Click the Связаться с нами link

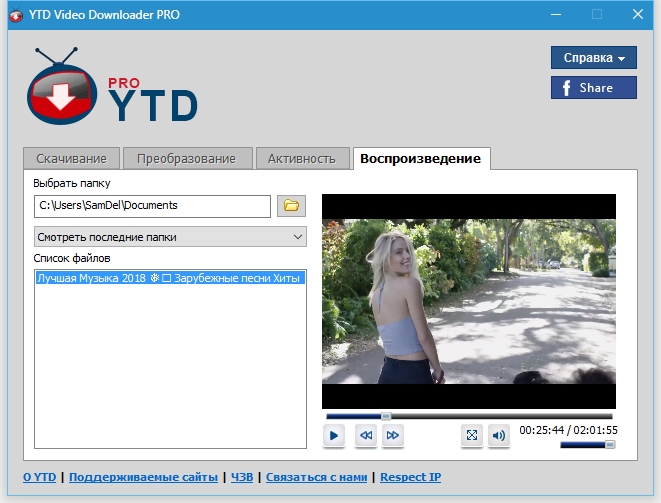tap(314, 478)
